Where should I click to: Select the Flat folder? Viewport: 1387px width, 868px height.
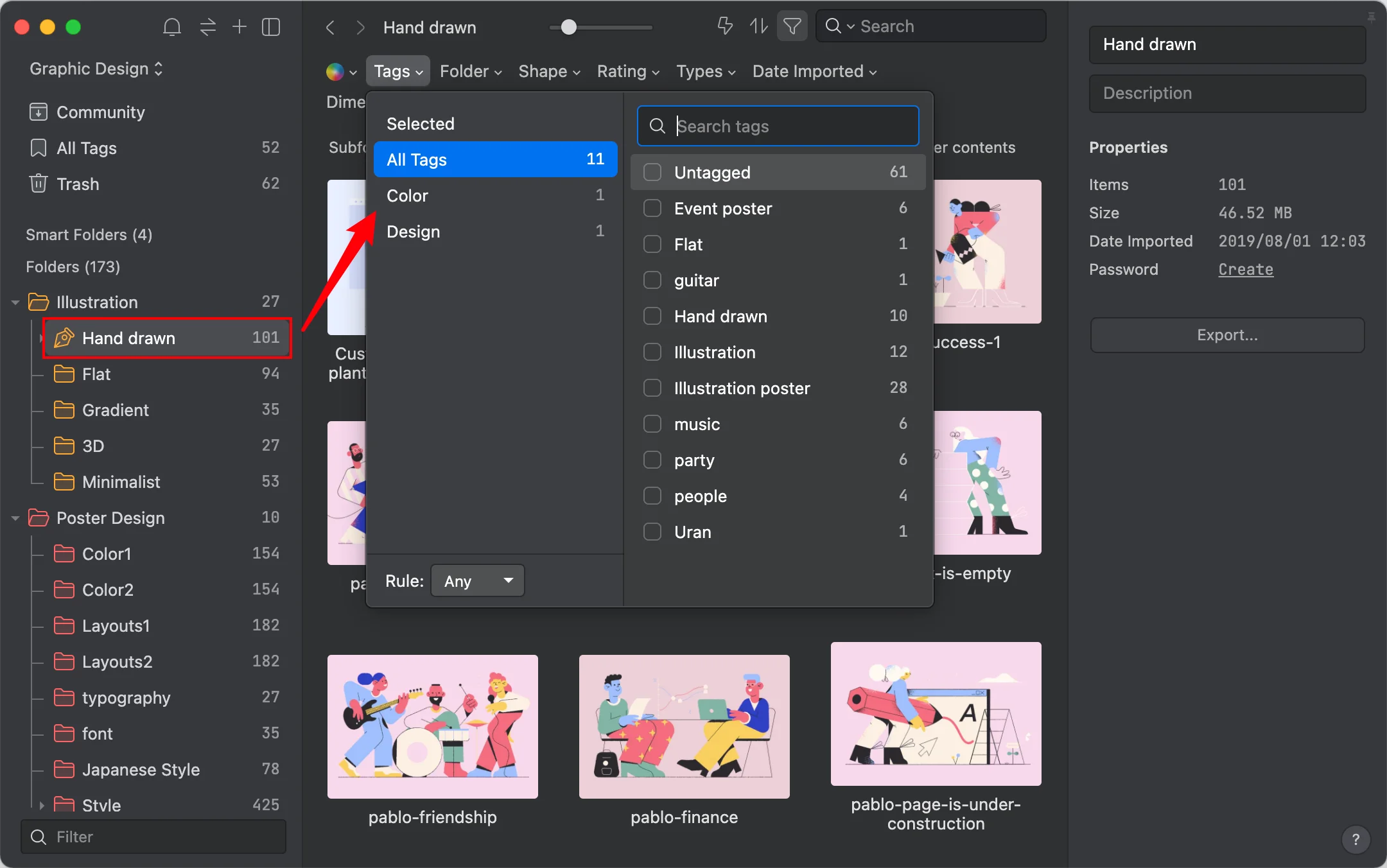(167, 374)
